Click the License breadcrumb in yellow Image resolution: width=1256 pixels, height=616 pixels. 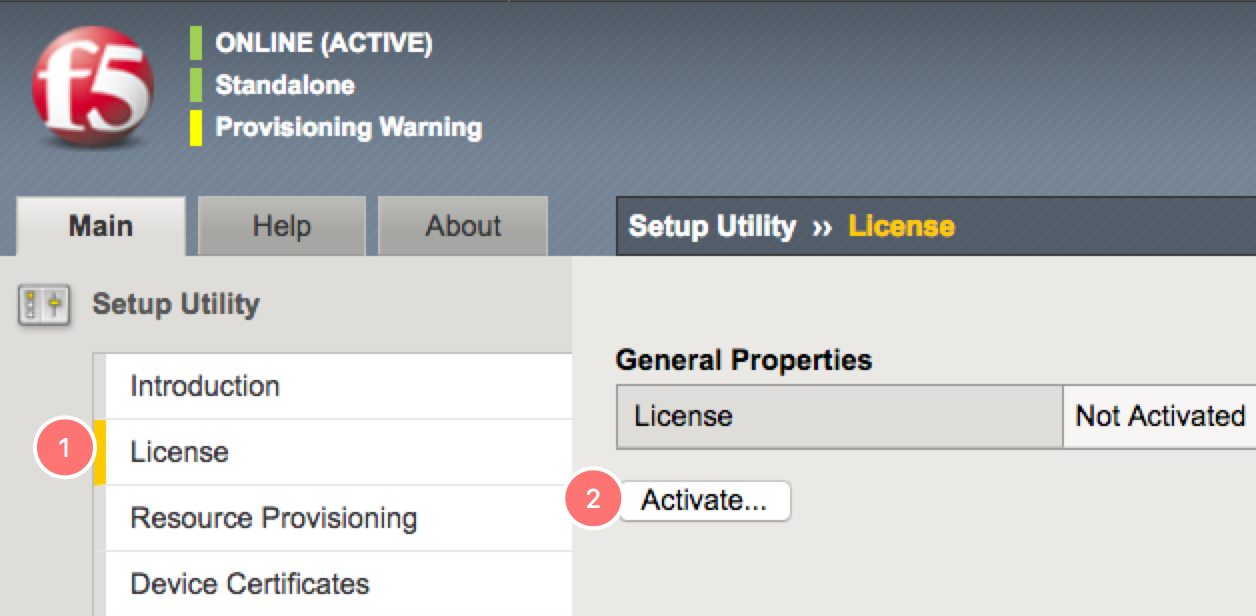(901, 227)
